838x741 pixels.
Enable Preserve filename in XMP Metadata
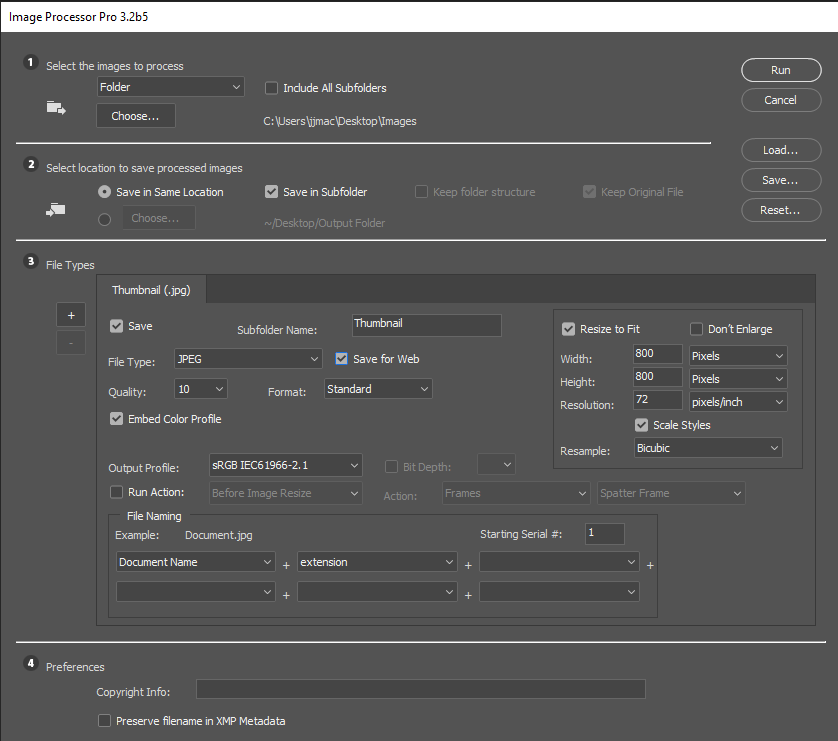(104, 720)
